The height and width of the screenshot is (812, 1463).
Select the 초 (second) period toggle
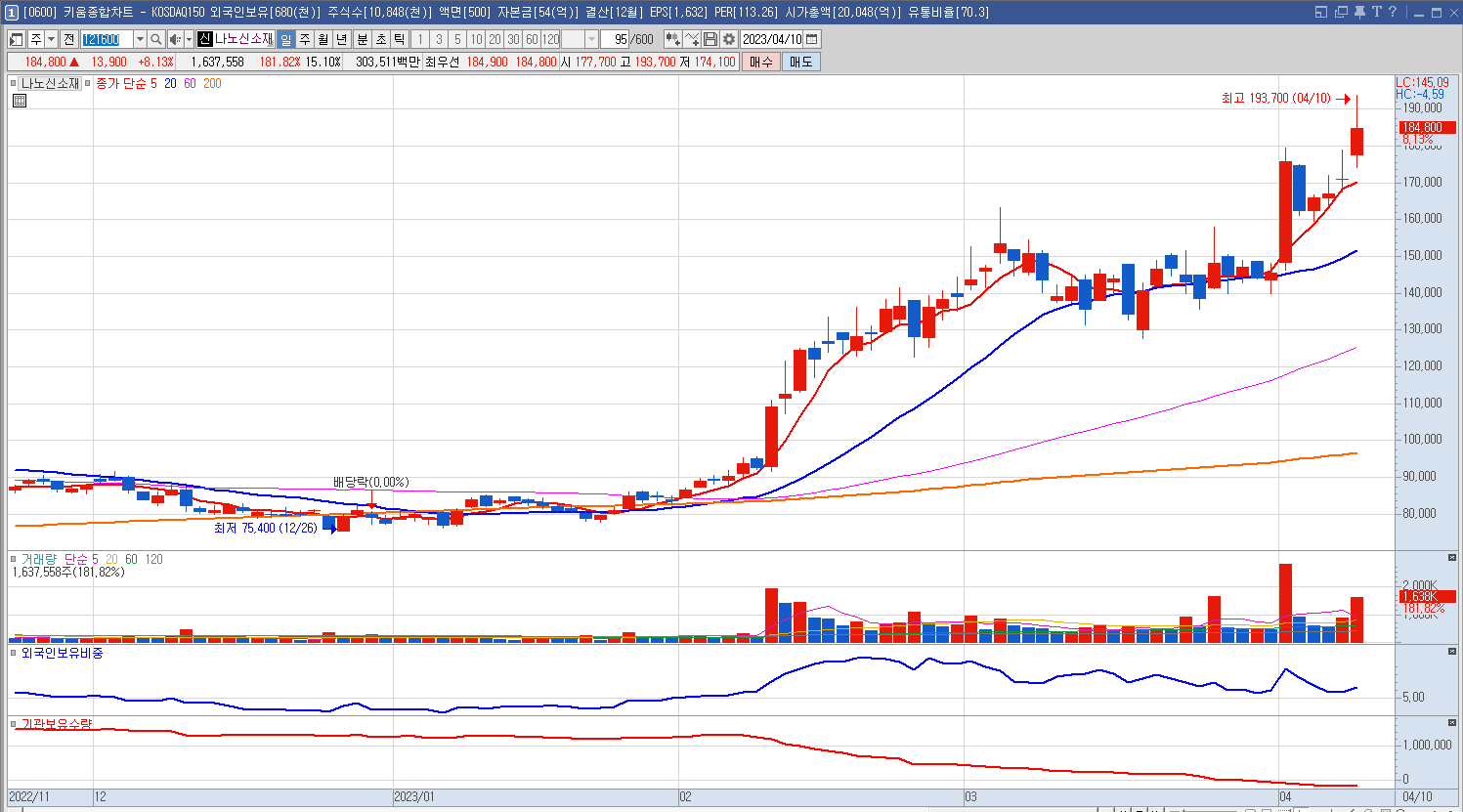coord(381,39)
